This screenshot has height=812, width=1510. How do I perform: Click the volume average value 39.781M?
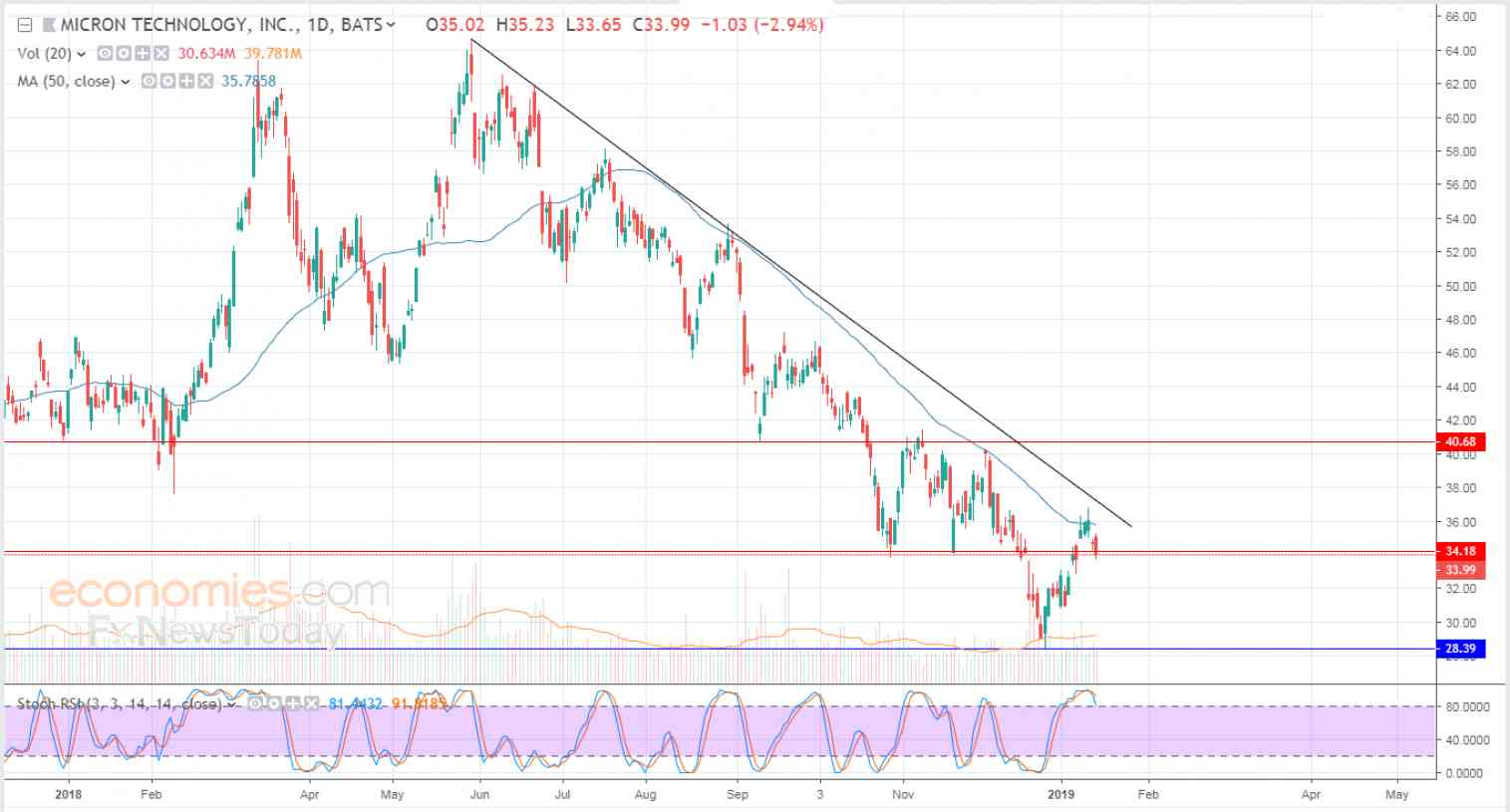pyautogui.click(x=272, y=54)
